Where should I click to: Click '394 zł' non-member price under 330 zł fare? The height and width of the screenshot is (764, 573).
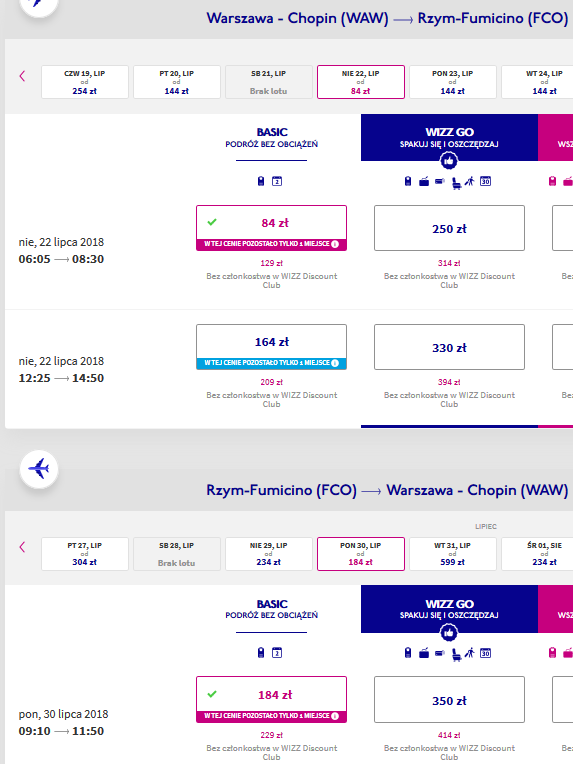[x=449, y=382]
